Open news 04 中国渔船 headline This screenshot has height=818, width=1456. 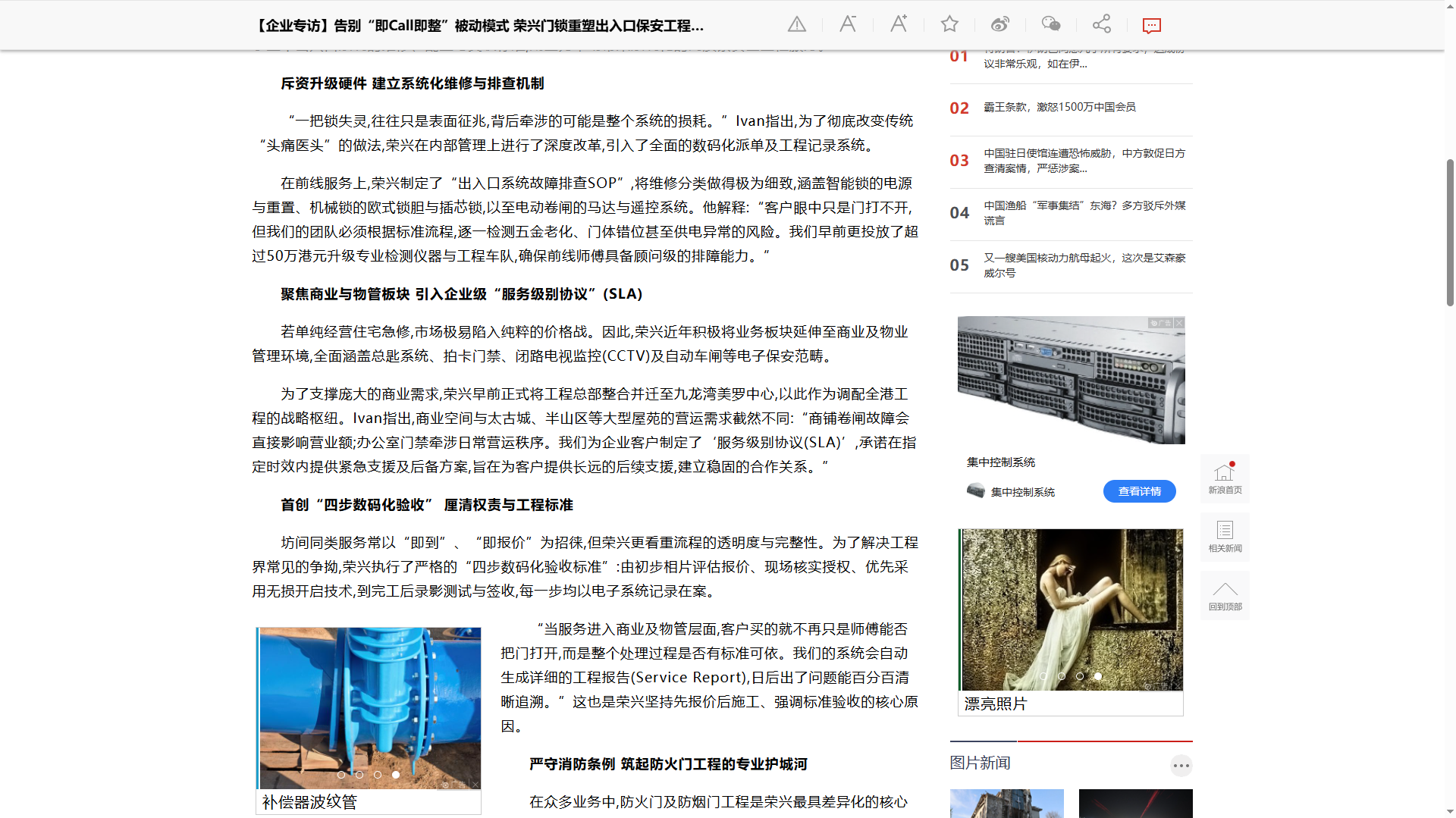click(1084, 213)
